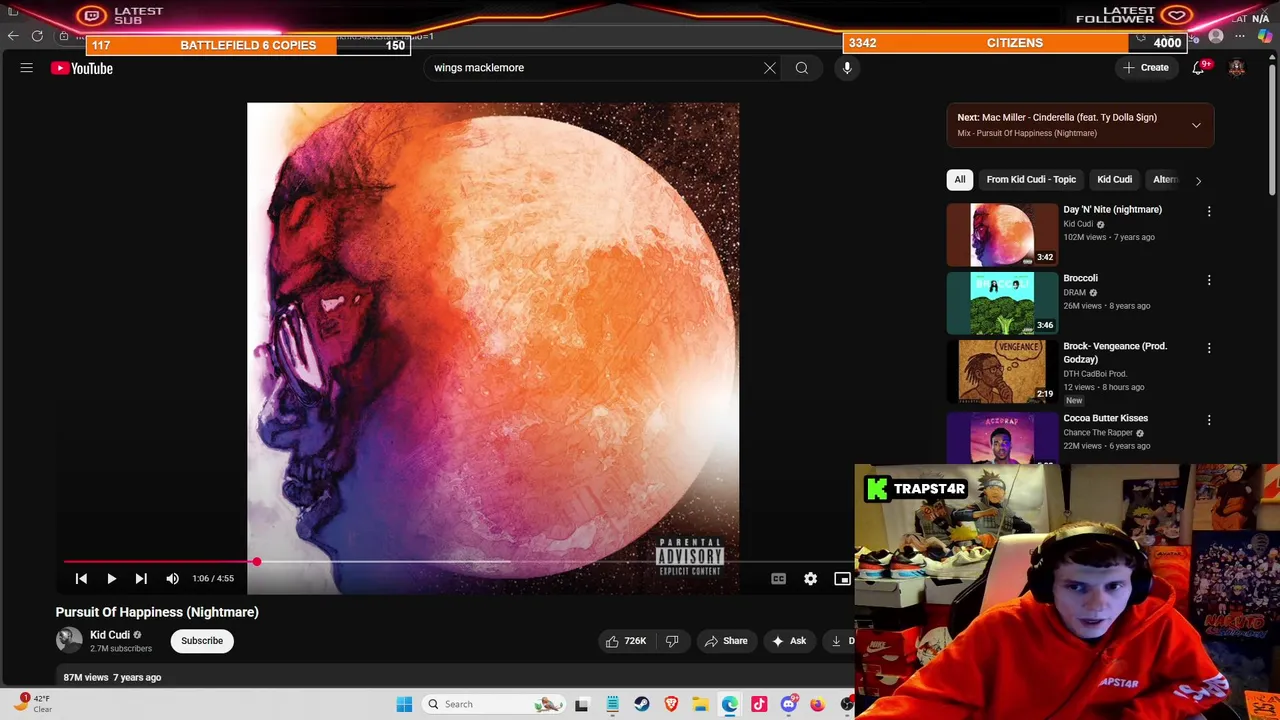Mute the player volume
Screen dimensions: 1280x720
[172, 578]
